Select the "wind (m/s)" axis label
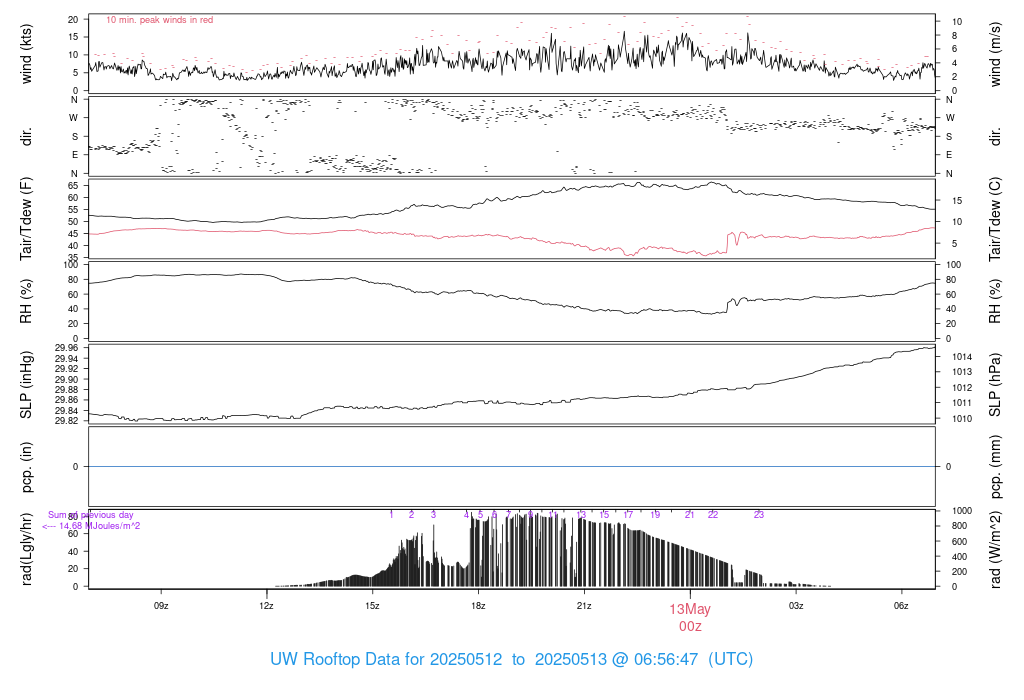This screenshot has height=700, width=1024. 995,54
